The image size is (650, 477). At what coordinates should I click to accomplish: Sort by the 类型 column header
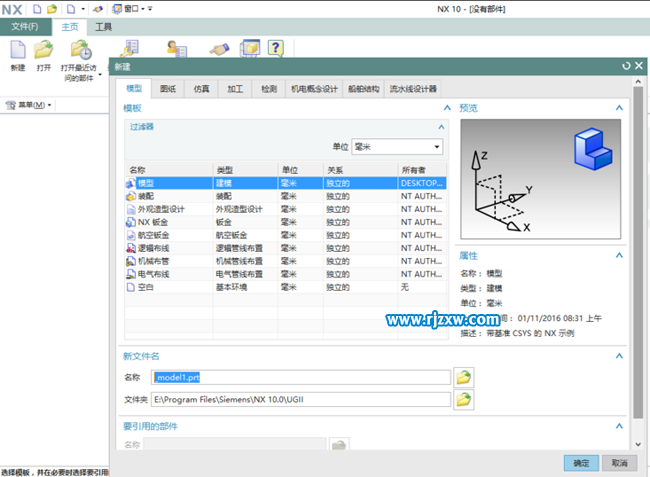[246, 170]
